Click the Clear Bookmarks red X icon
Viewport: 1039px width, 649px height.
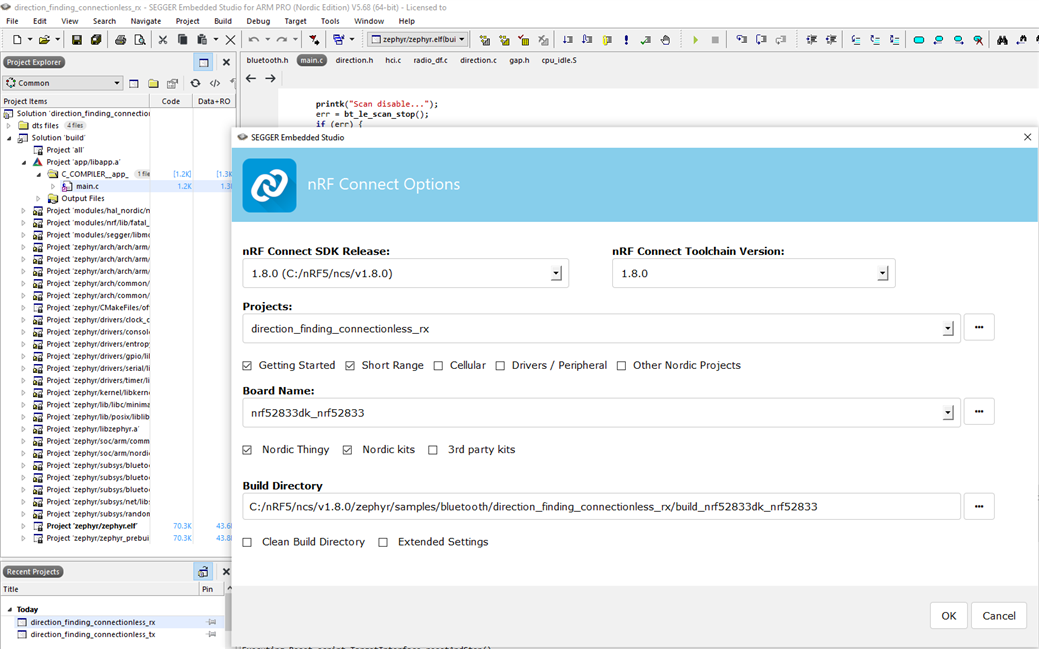[978, 40]
